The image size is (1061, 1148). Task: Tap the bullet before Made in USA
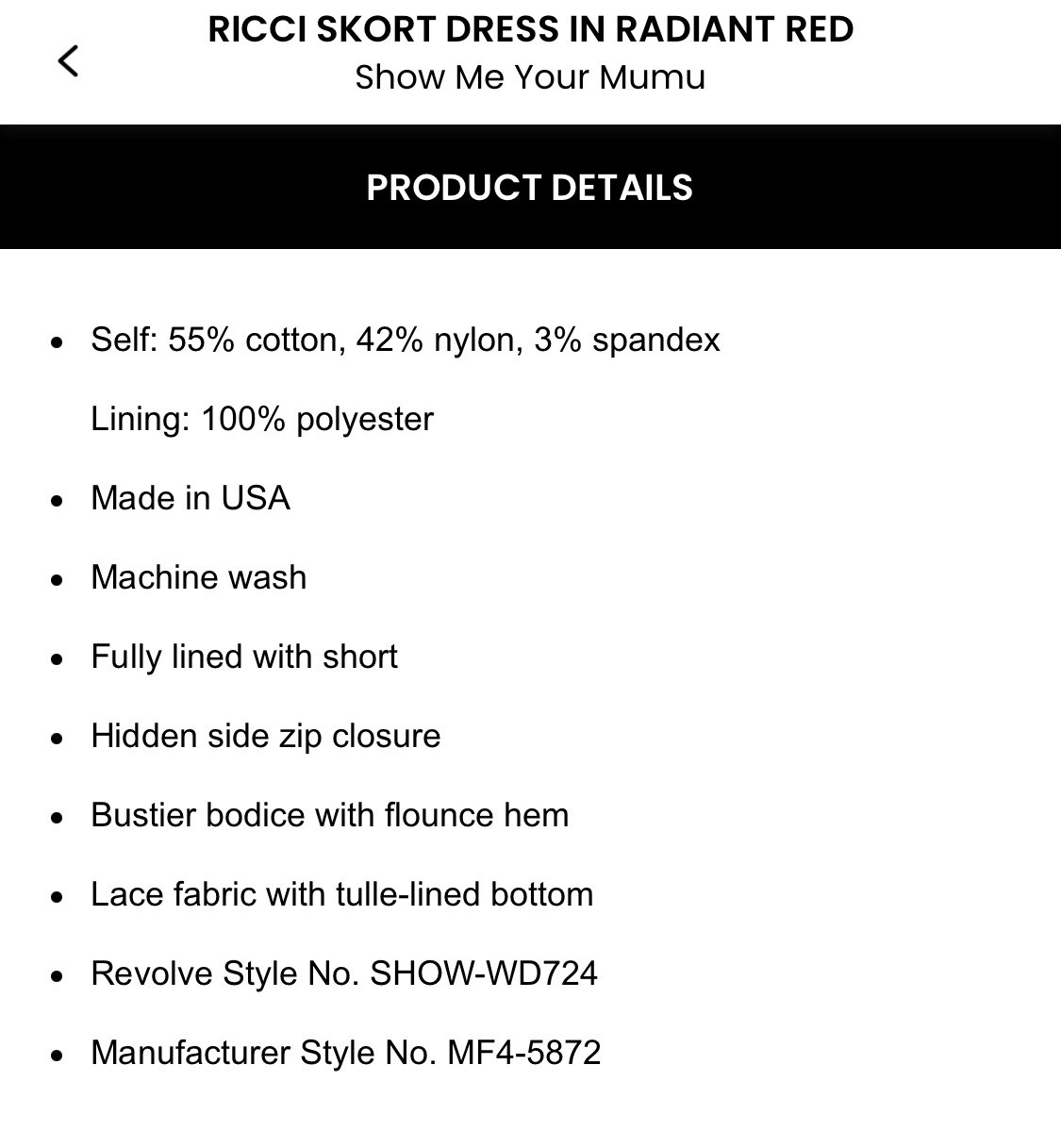click(x=58, y=501)
